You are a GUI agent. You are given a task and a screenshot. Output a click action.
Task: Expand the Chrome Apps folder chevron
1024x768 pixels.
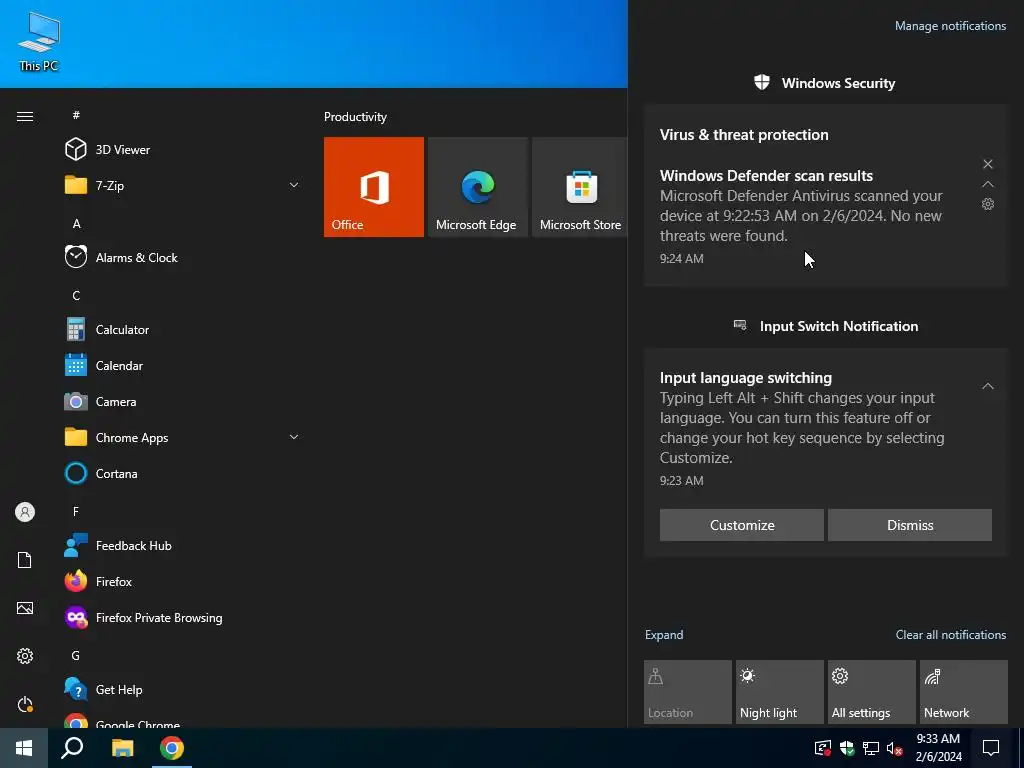(294, 437)
